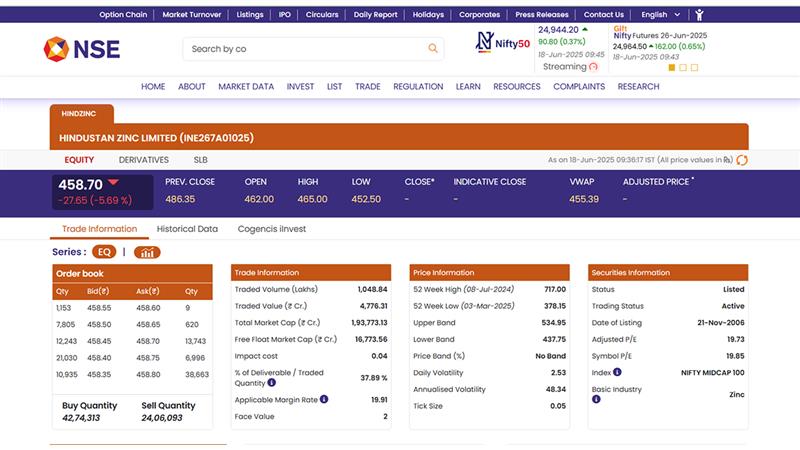Switch to the DERIVATIVES tab
The width and height of the screenshot is (800, 450).
(144, 160)
